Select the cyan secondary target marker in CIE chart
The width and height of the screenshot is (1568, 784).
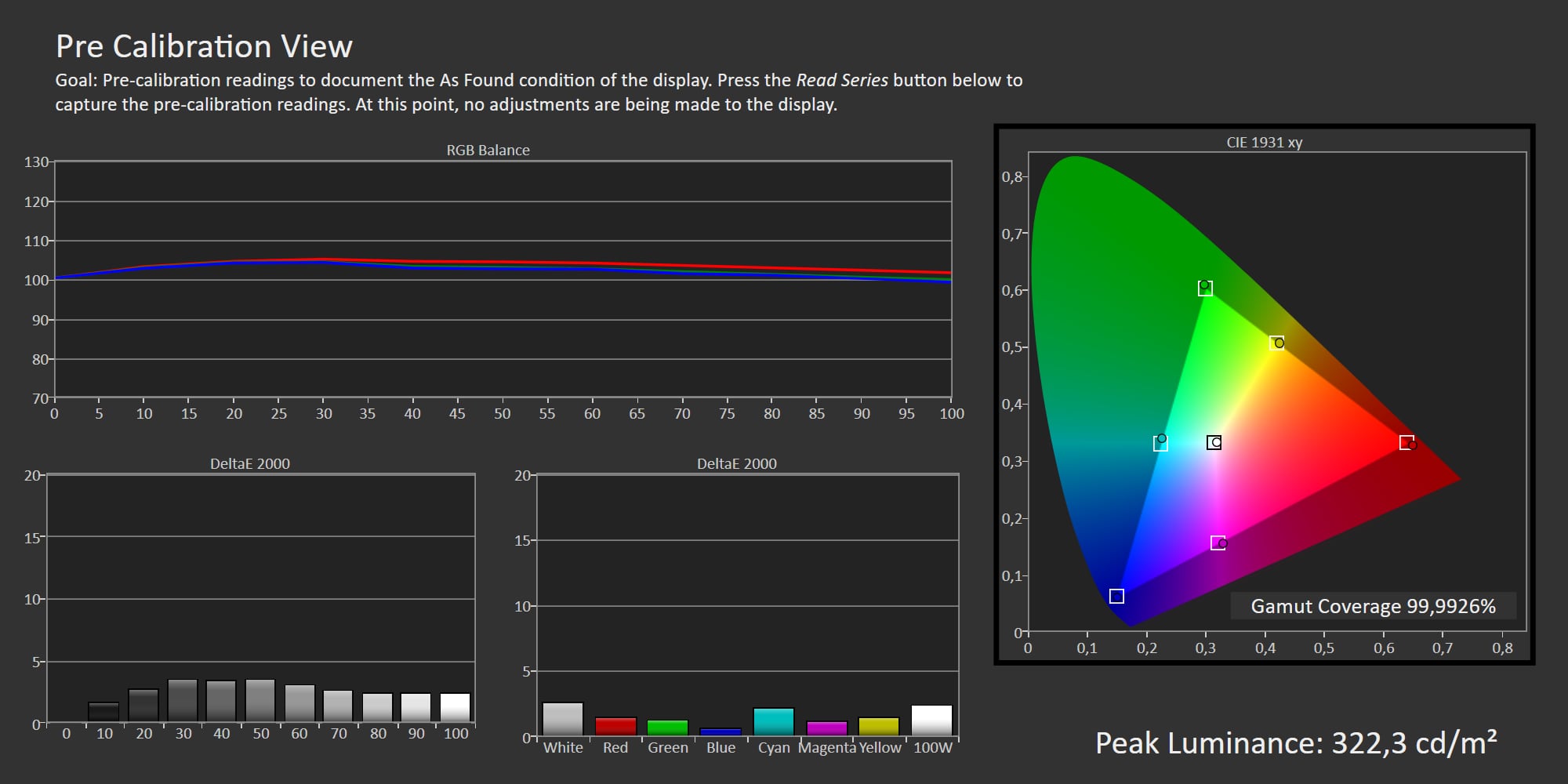[x=1160, y=444]
